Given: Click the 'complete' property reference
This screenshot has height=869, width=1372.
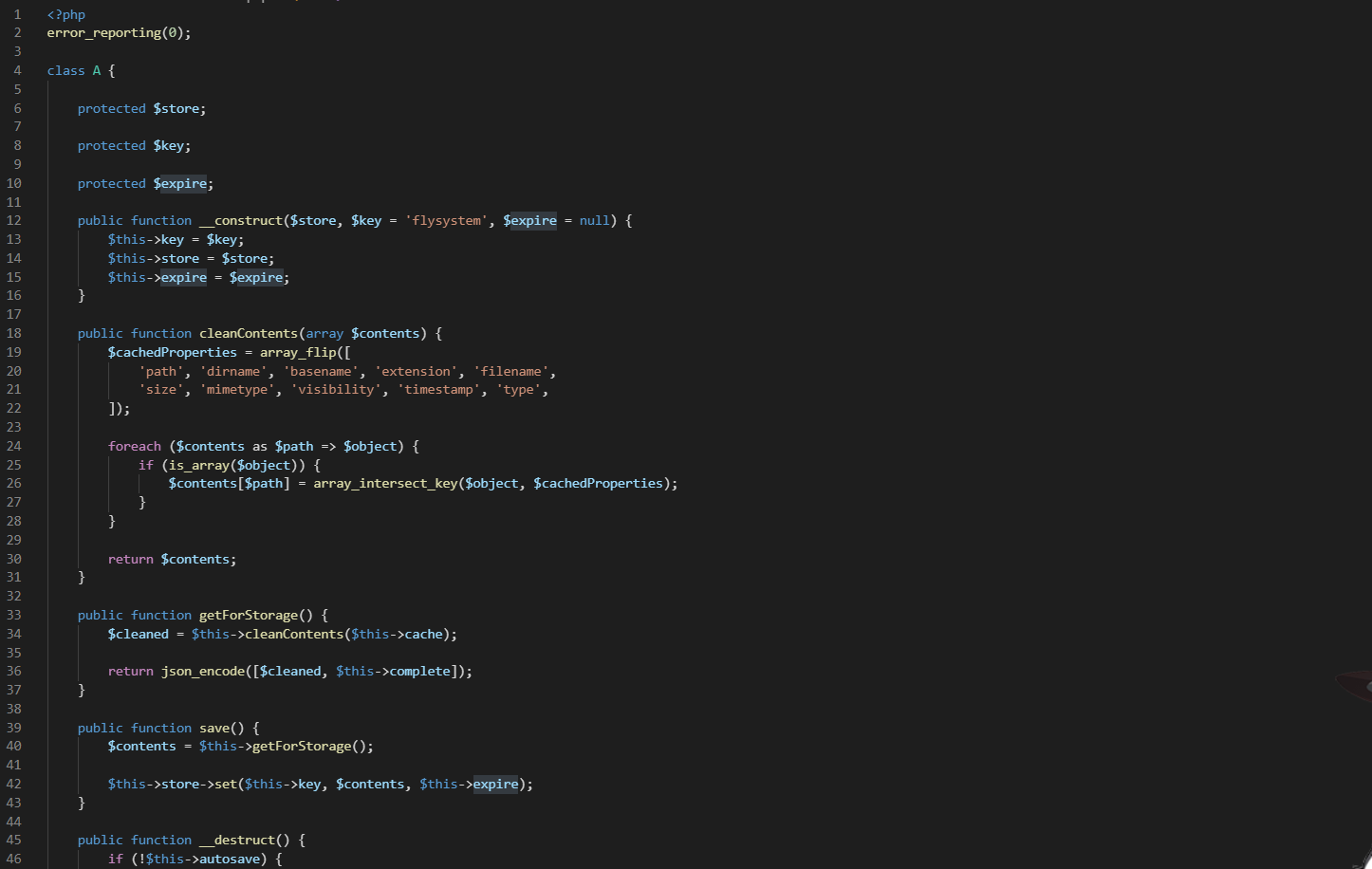Looking at the screenshot, I should tap(420, 672).
